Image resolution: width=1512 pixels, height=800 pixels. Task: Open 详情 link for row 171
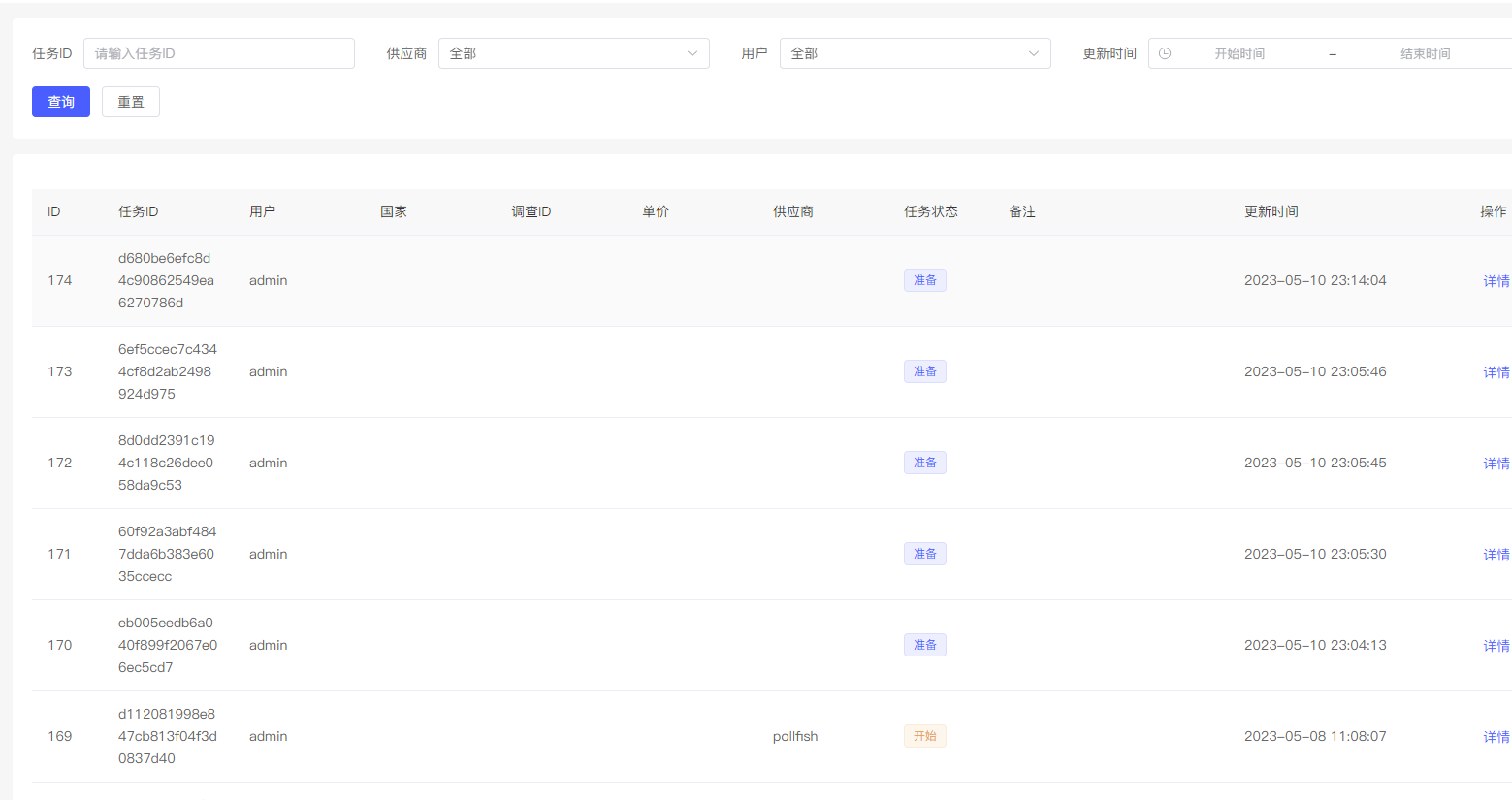pos(1496,555)
